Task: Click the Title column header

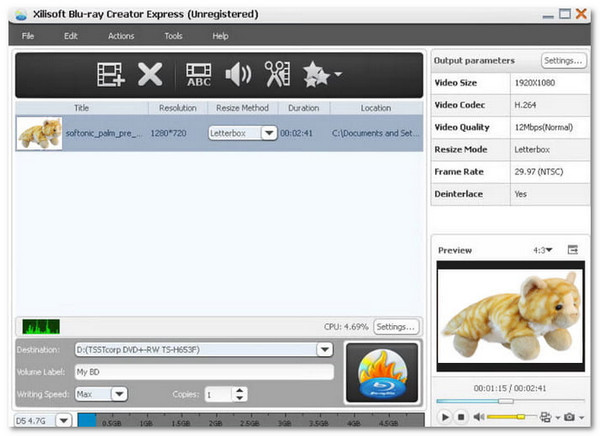Action: [82, 108]
